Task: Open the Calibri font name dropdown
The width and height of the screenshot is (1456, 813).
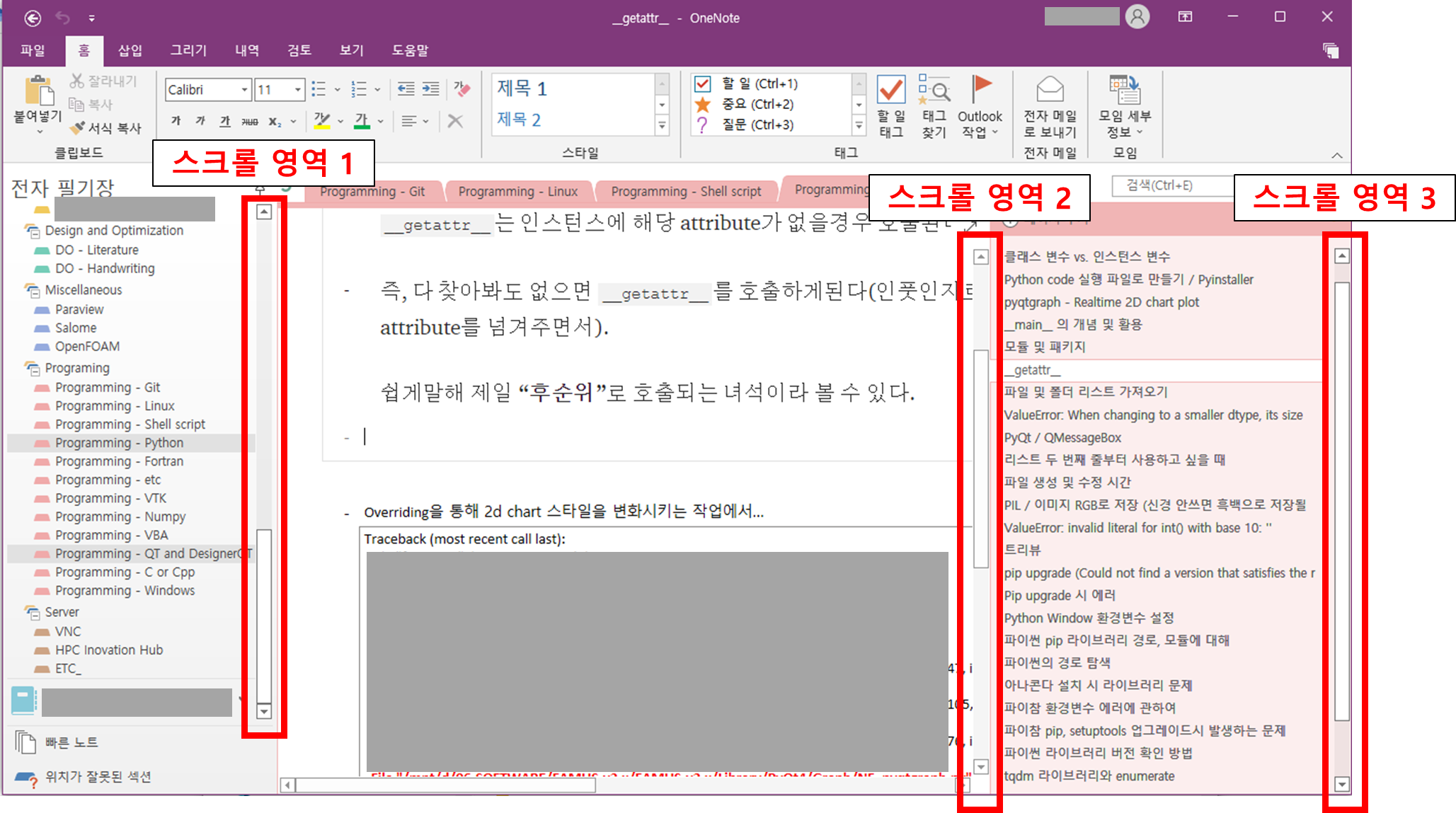Action: coord(244,90)
